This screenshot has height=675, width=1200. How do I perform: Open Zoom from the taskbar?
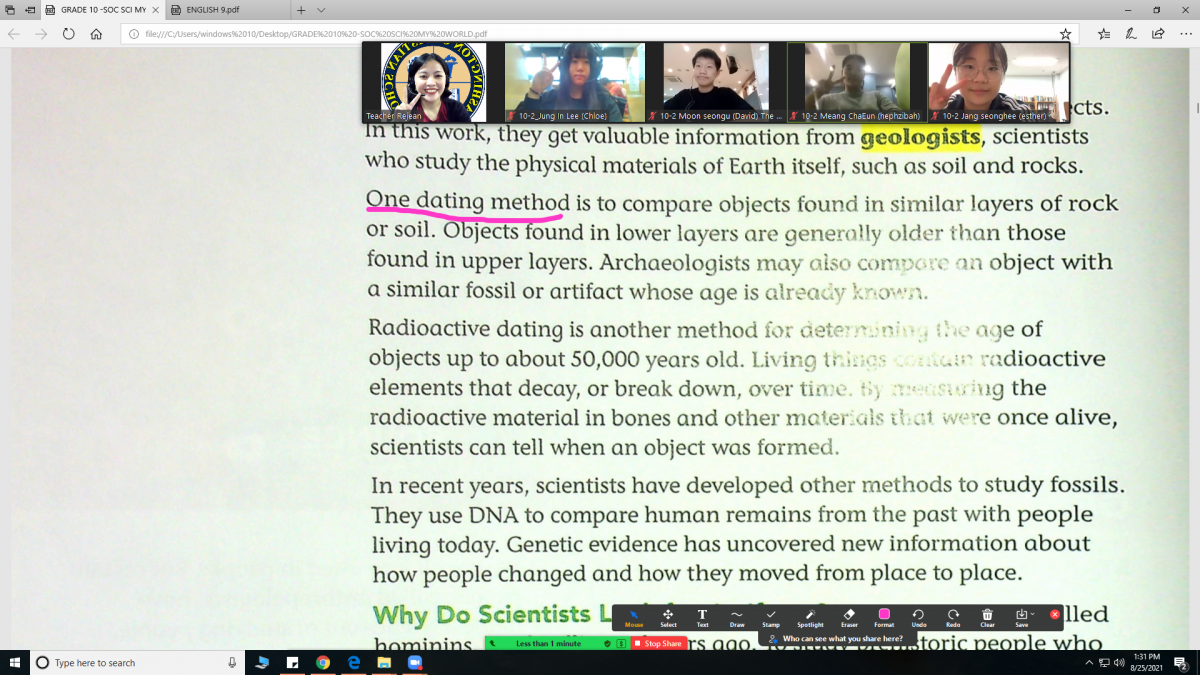point(414,662)
